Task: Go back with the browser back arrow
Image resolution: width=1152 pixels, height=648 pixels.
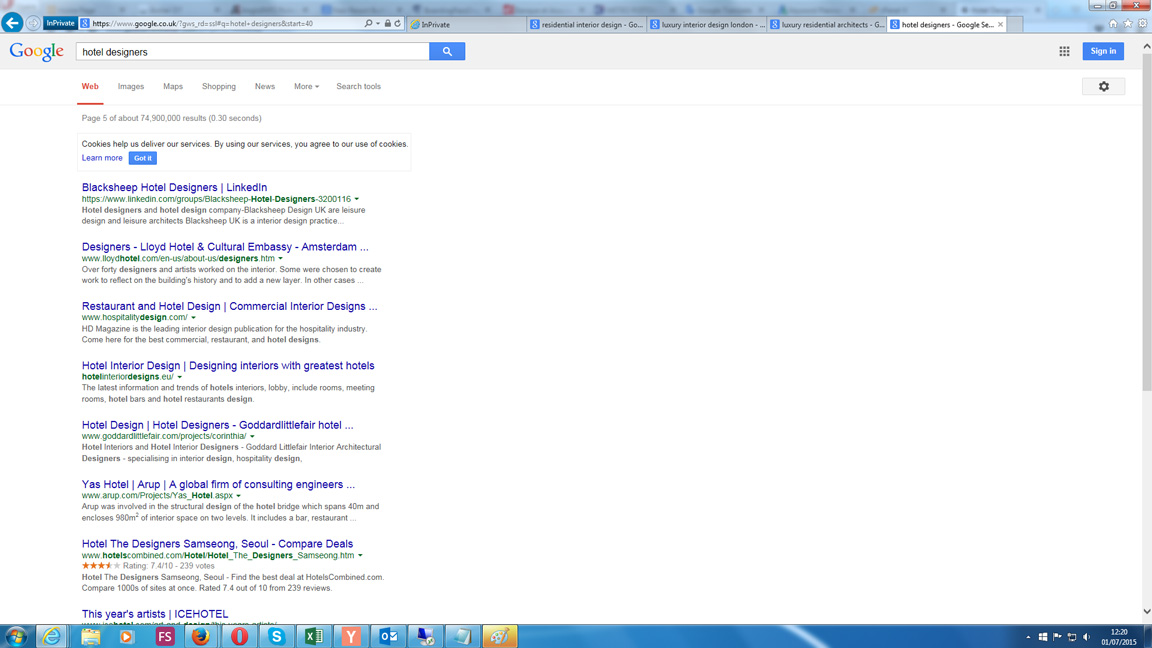Action: click(12, 23)
